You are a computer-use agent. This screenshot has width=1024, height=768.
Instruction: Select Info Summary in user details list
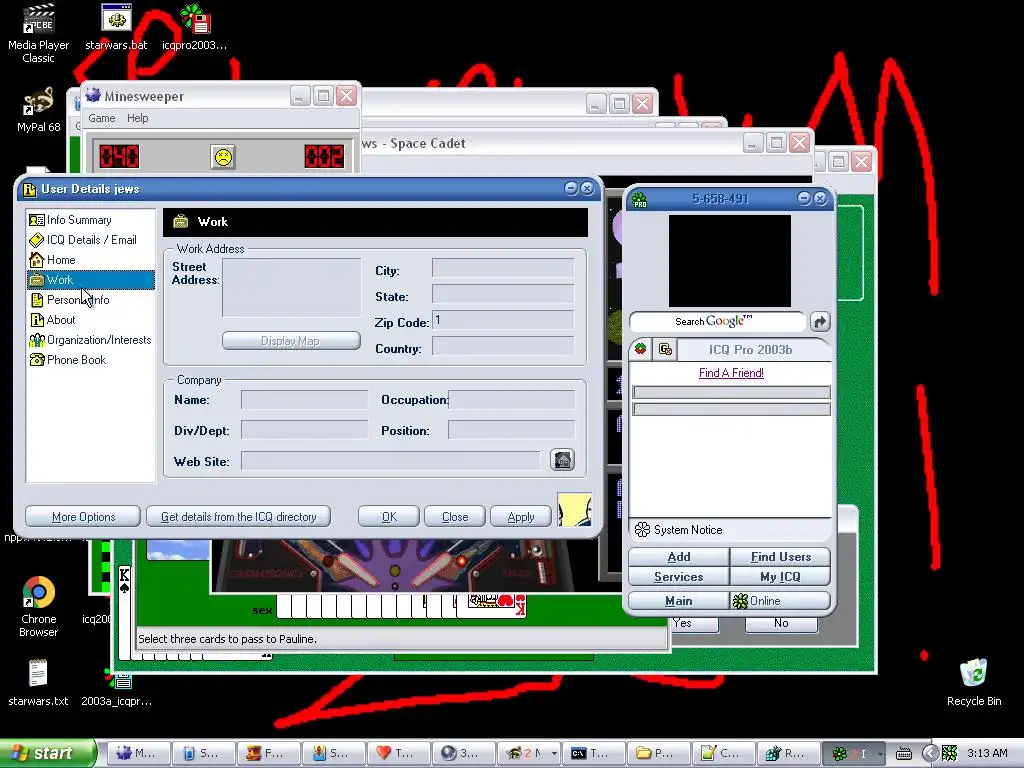tap(91, 220)
